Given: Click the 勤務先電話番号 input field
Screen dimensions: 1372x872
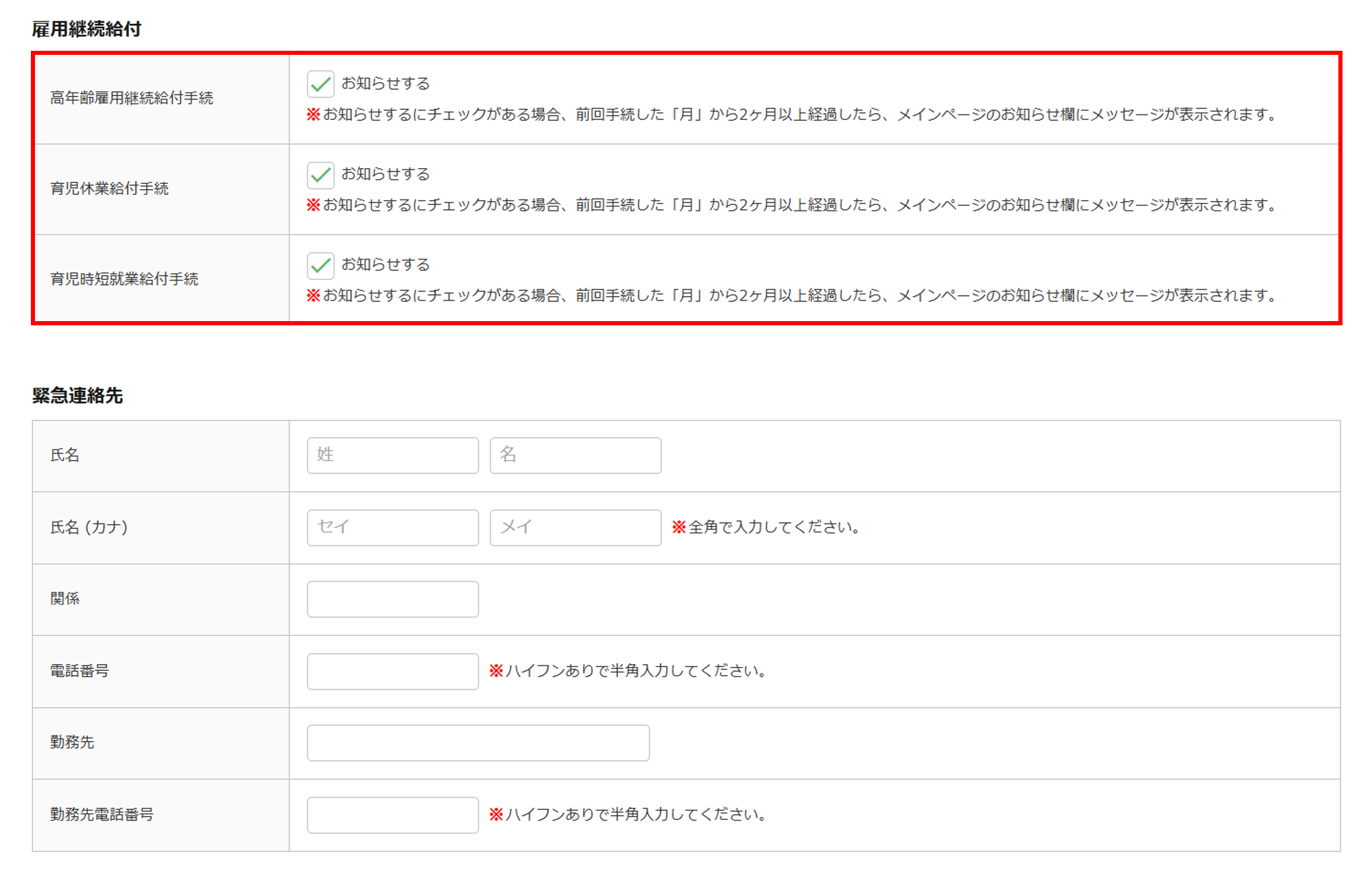Looking at the screenshot, I should 392,814.
